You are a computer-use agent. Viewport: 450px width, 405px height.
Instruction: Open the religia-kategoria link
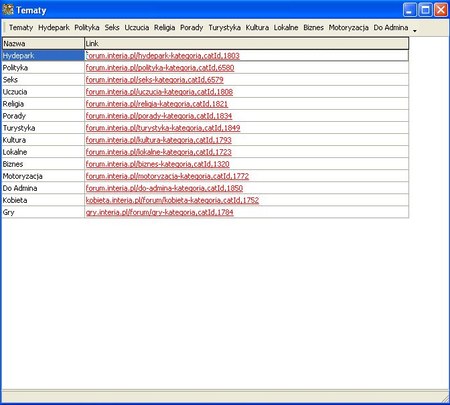point(157,104)
